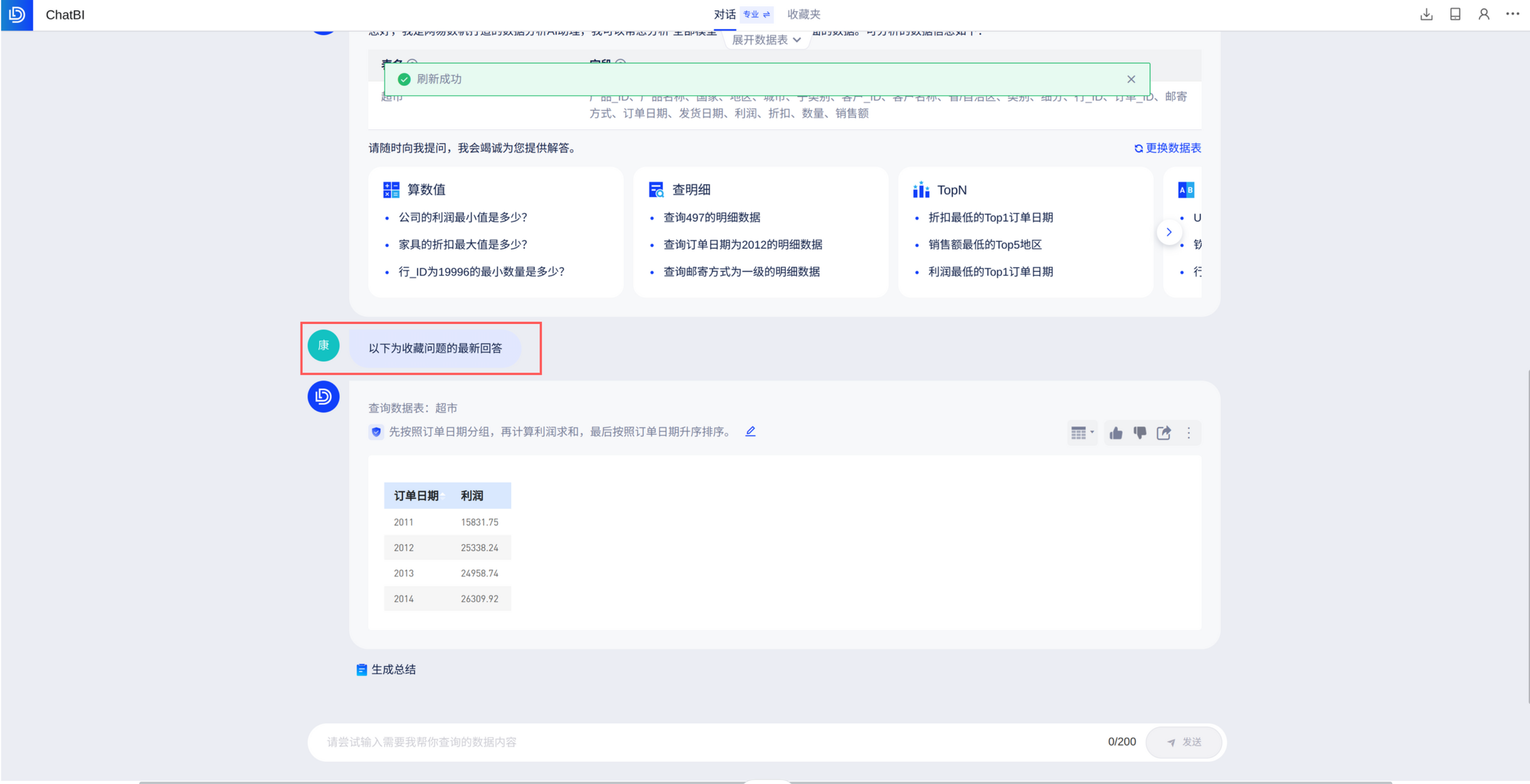Show next suggestion cards with right arrow
The image size is (1530, 784).
tap(1168, 232)
